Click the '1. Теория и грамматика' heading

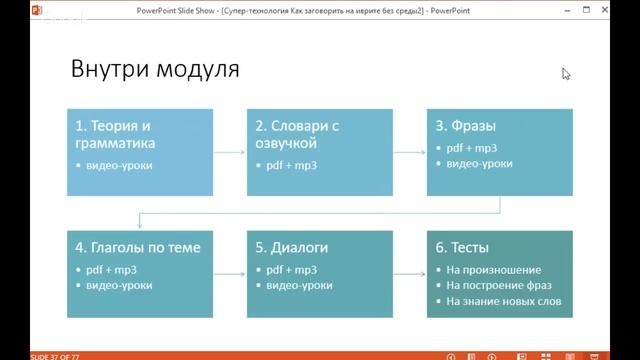[x=115, y=134]
